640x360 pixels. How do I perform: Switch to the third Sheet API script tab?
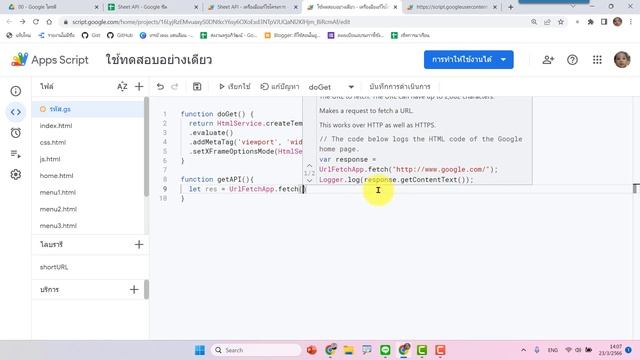point(252,7)
